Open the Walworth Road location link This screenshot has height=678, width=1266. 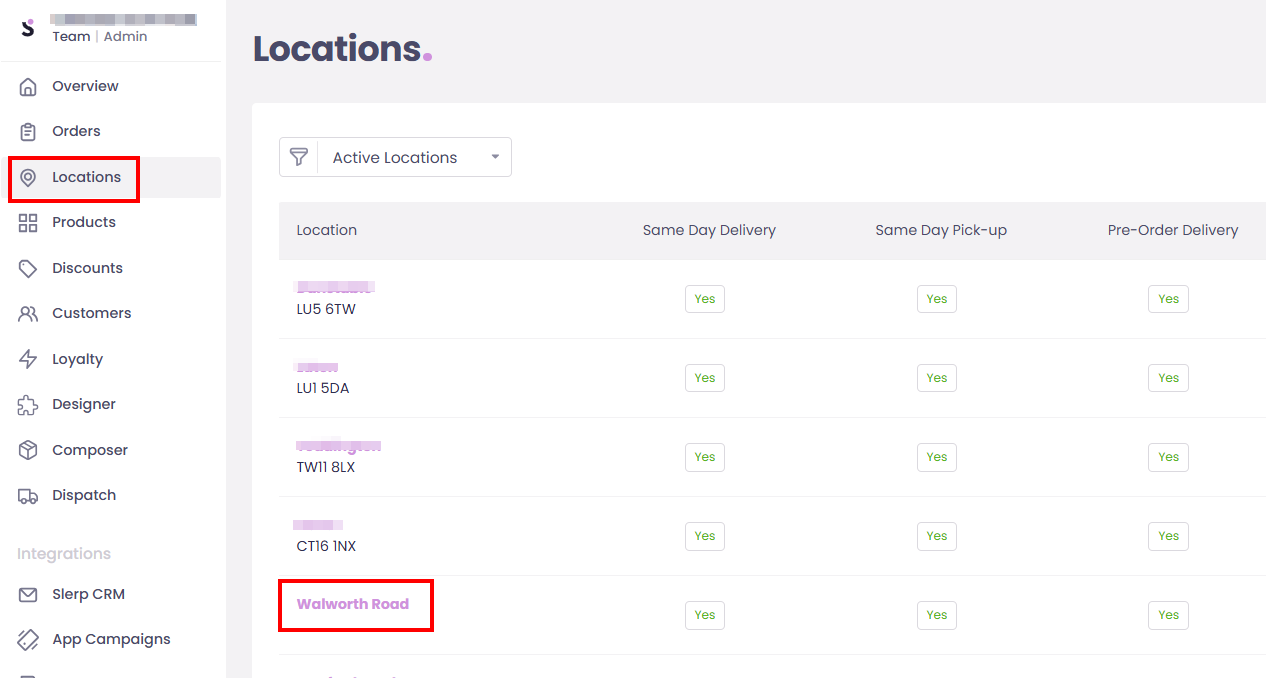(353, 604)
